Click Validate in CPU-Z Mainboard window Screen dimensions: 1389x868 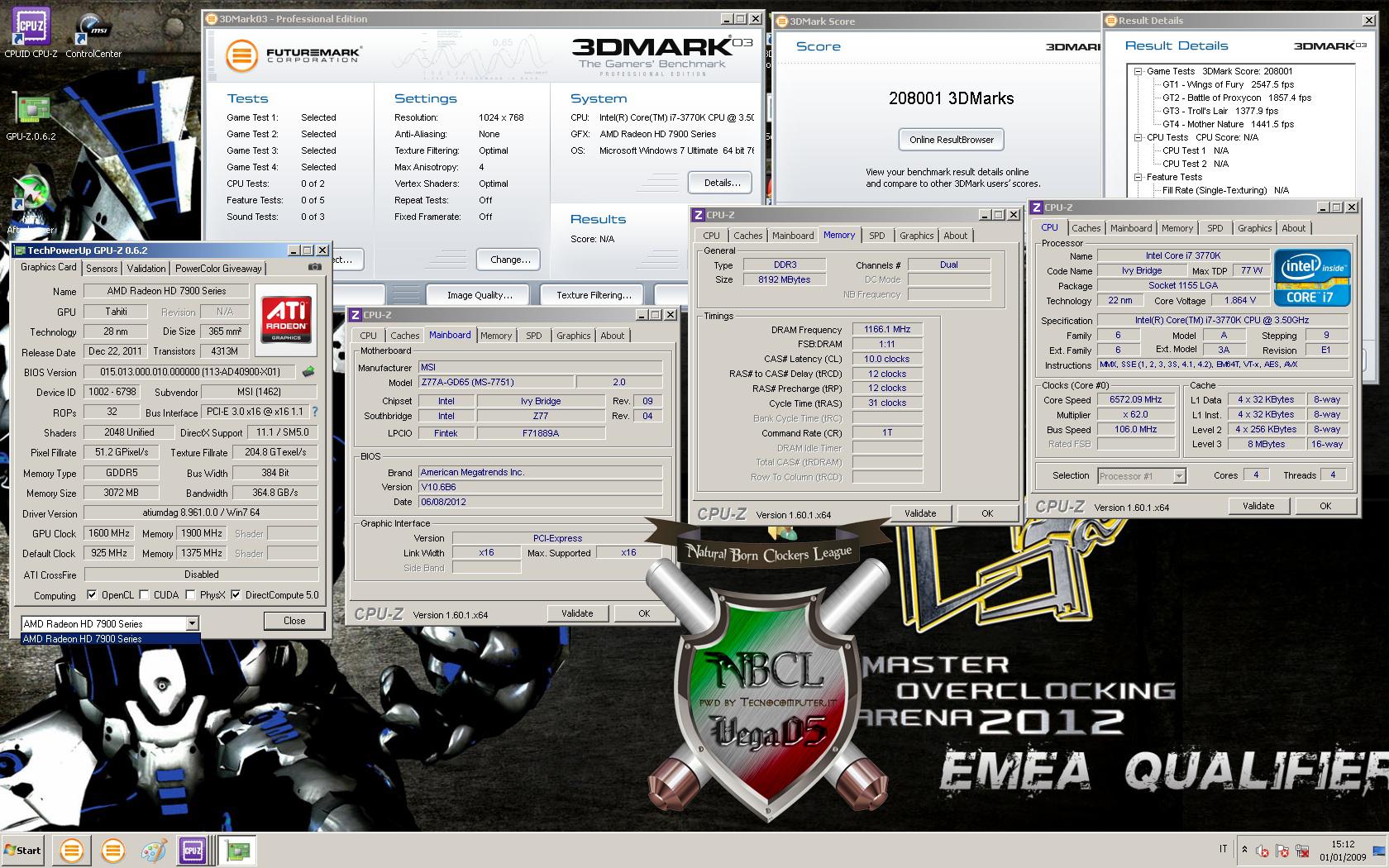577,613
